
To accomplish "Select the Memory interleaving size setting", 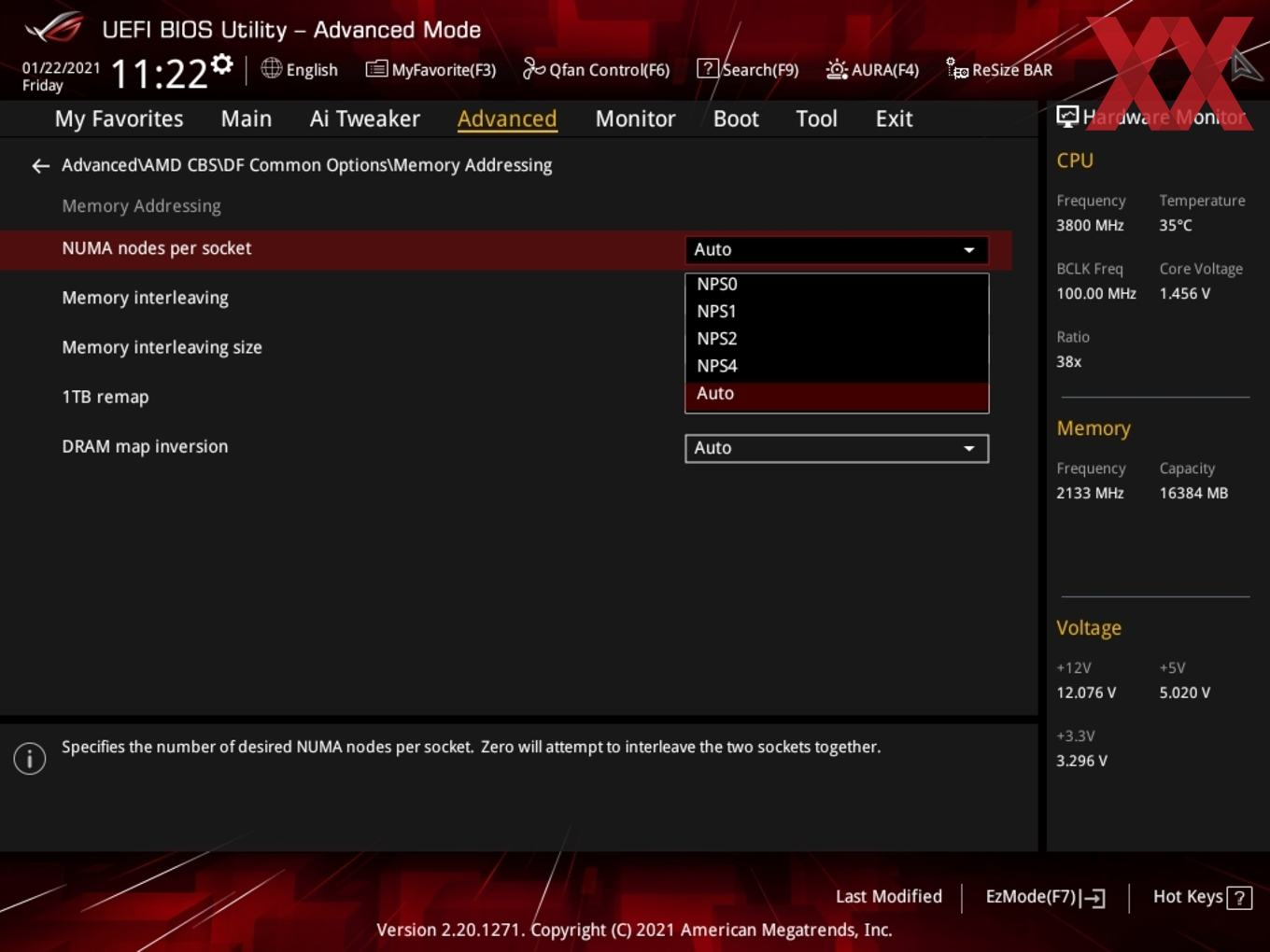I will pos(162,347).
